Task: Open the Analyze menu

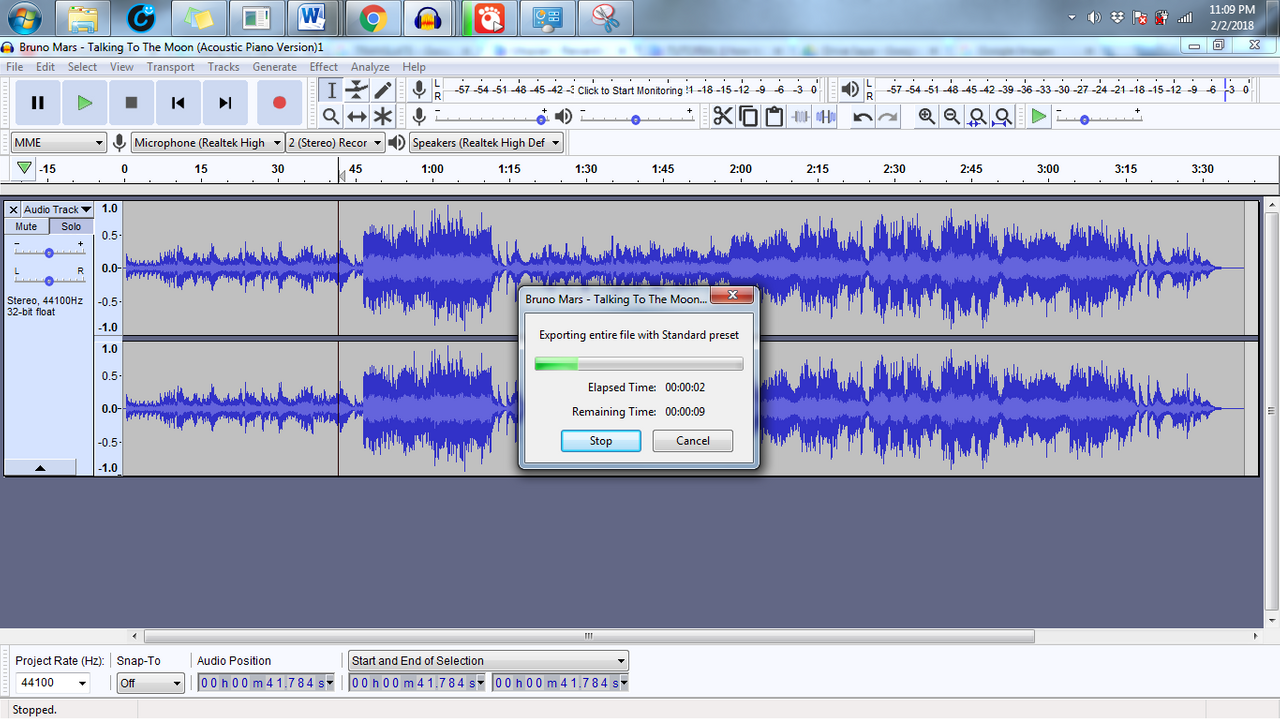Action: (370, 67)
